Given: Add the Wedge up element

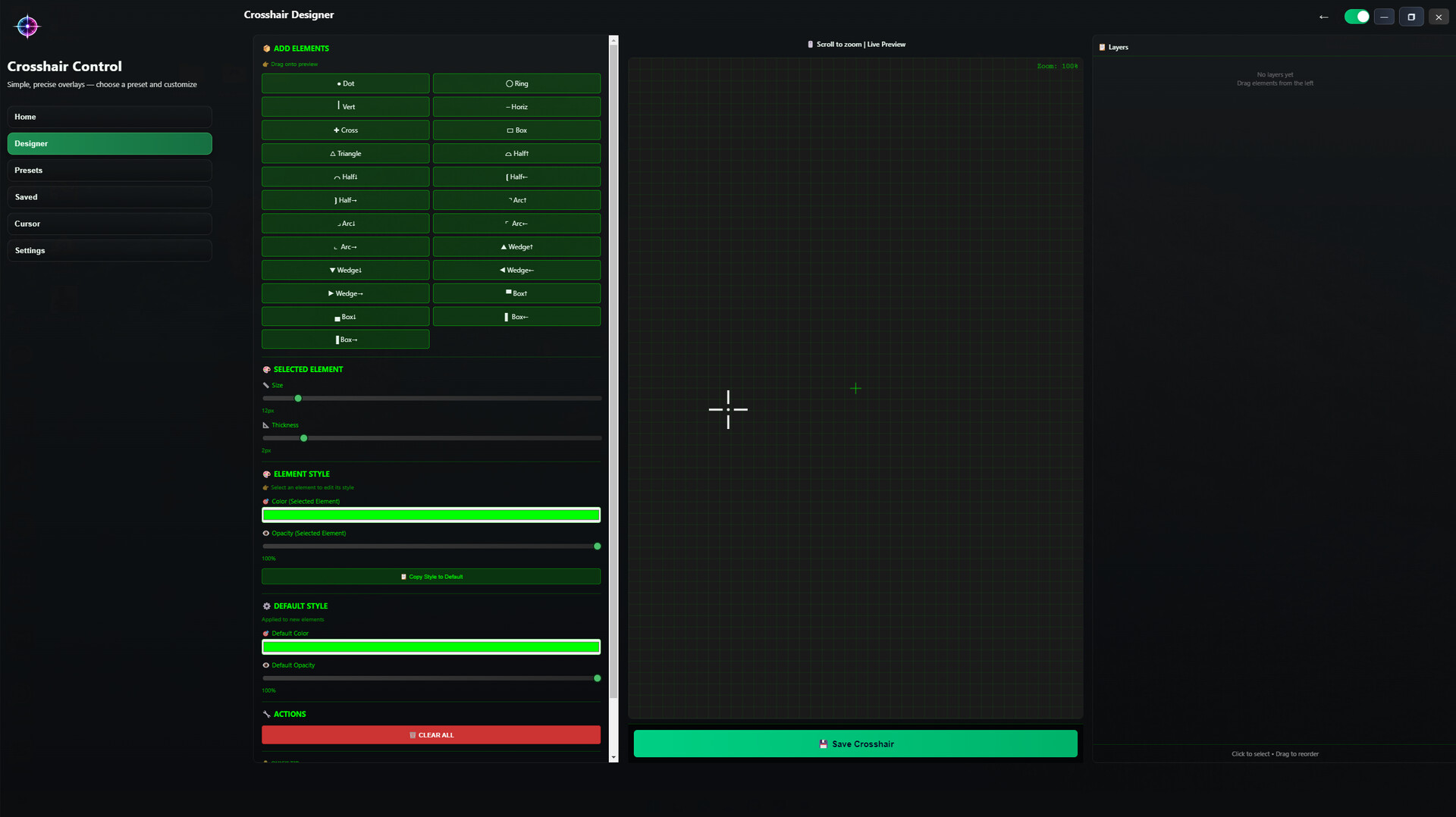Looking at the screenshot, I should point(516,247).
